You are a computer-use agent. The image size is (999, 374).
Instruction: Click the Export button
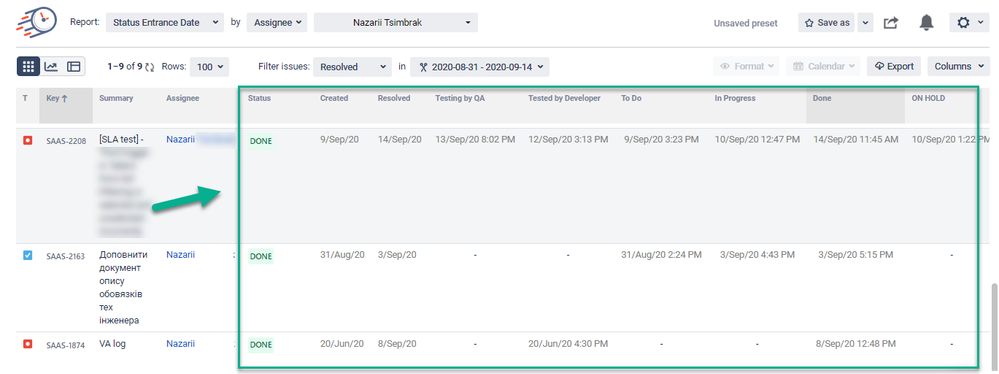[x=895, y=66]
